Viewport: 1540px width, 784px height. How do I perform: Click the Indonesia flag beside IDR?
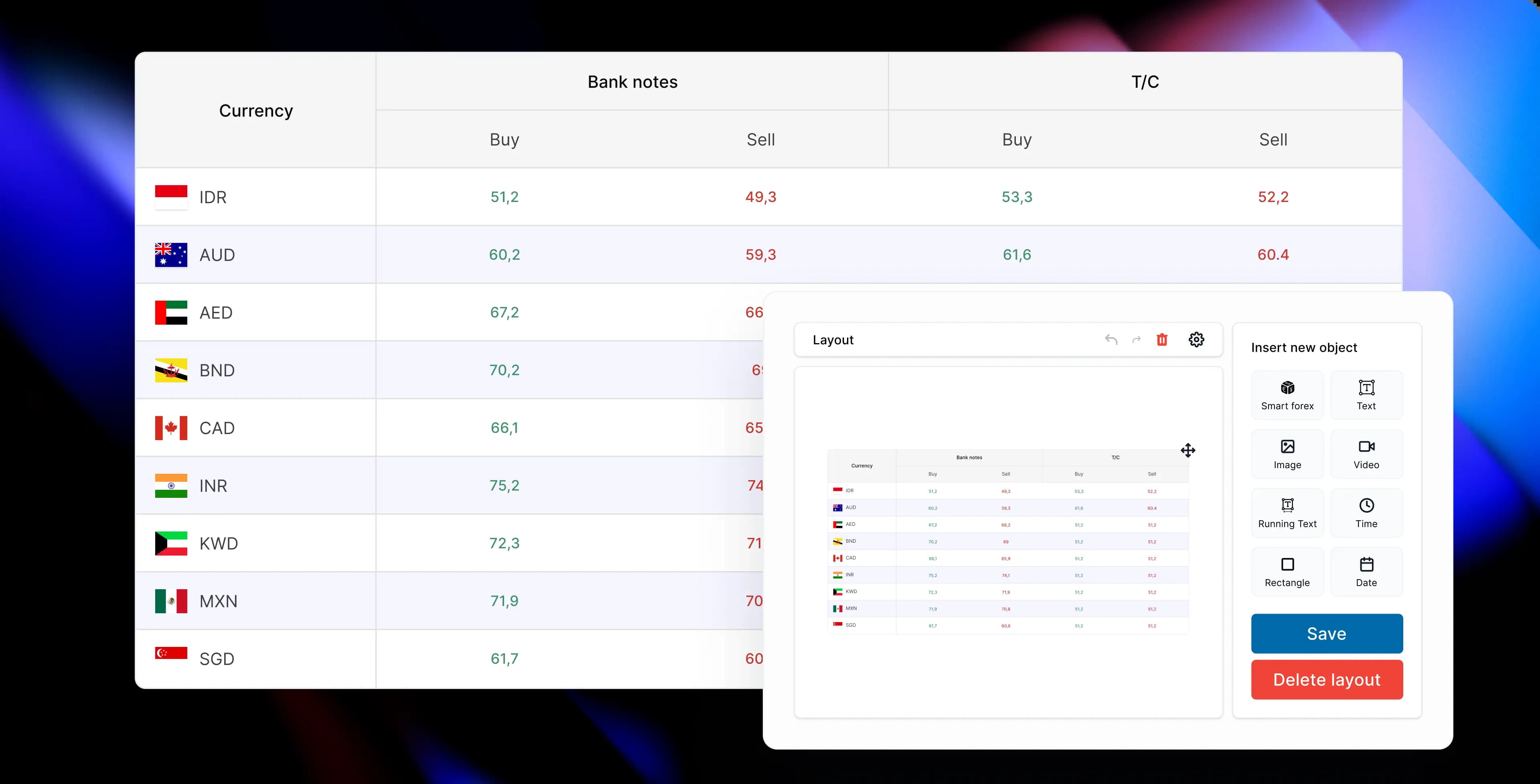click(x=171, y=196)
